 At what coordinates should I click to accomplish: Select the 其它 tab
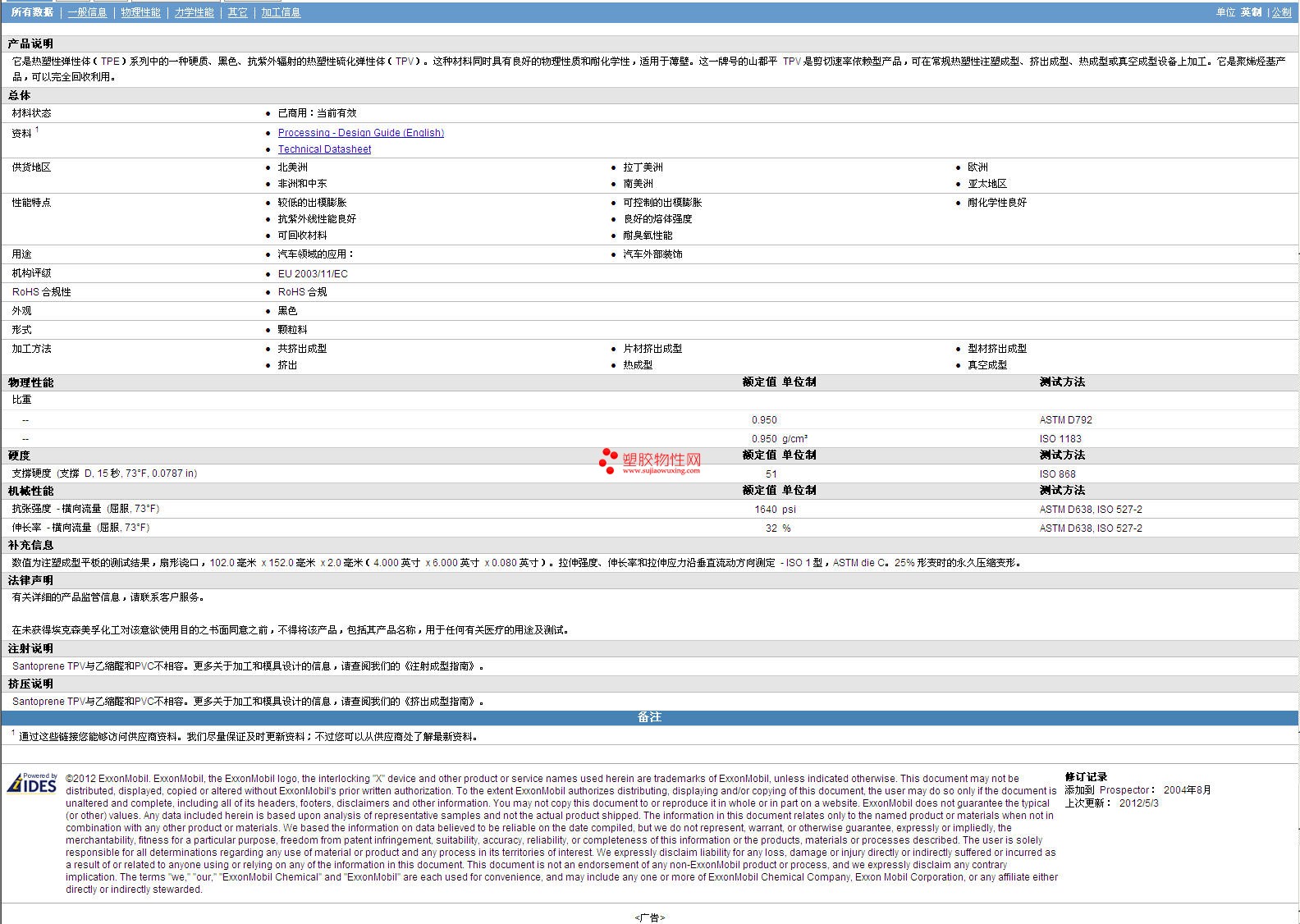click(x=237, y=12)
